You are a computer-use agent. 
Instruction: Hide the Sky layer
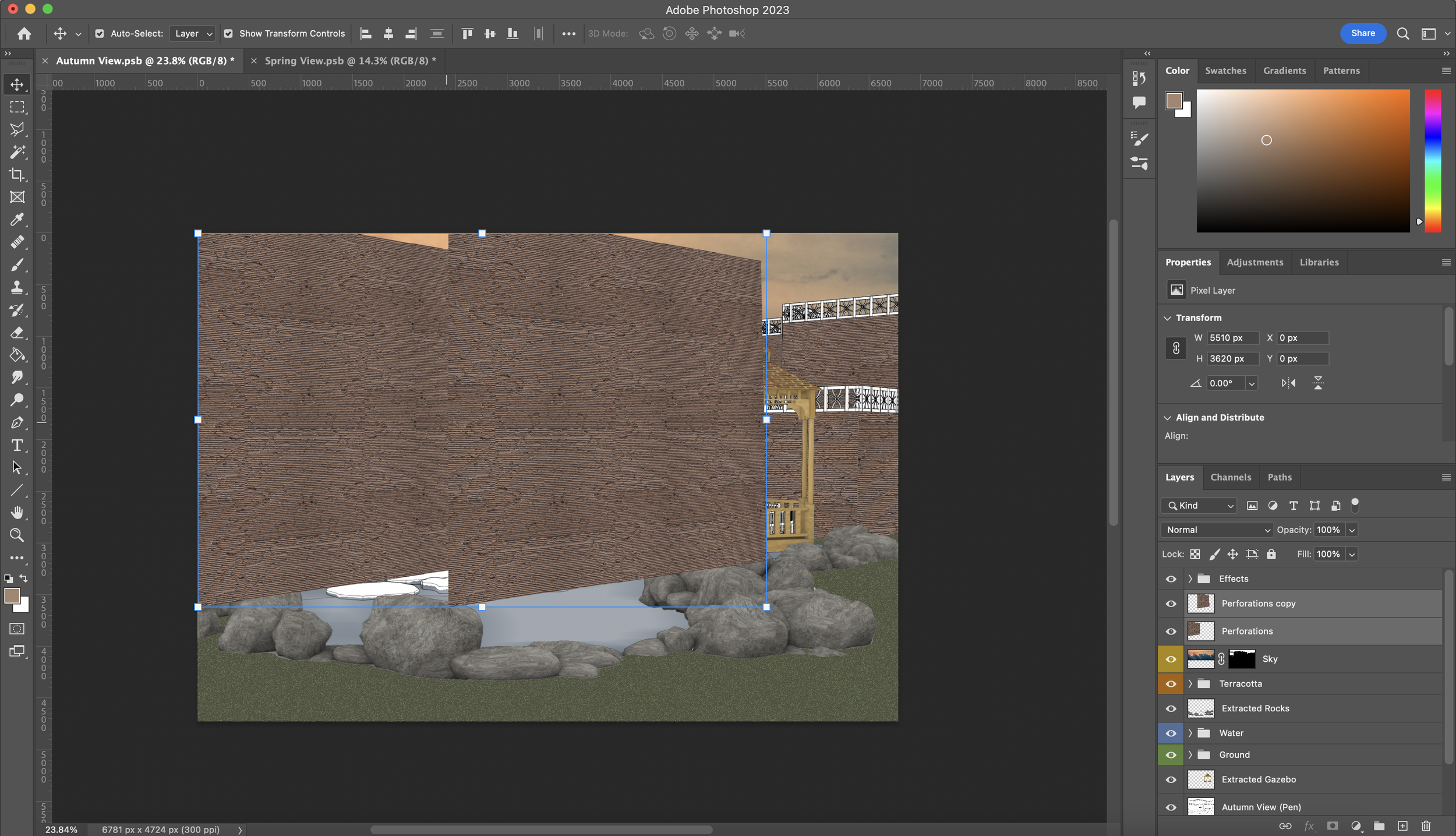click(1171, 659)
